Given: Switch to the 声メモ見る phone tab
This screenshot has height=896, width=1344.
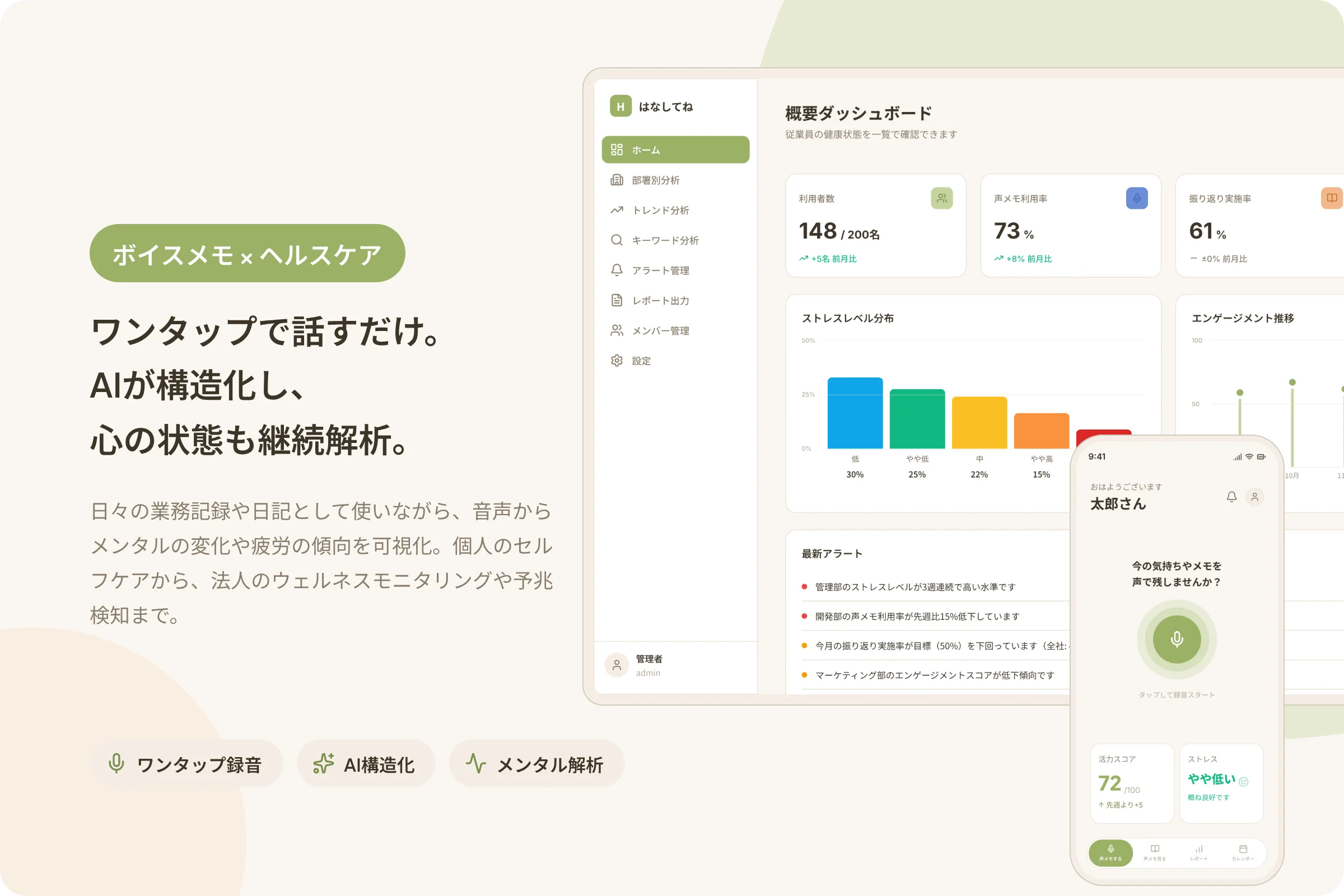Looking at the screenshot, I should point(1154,852).
